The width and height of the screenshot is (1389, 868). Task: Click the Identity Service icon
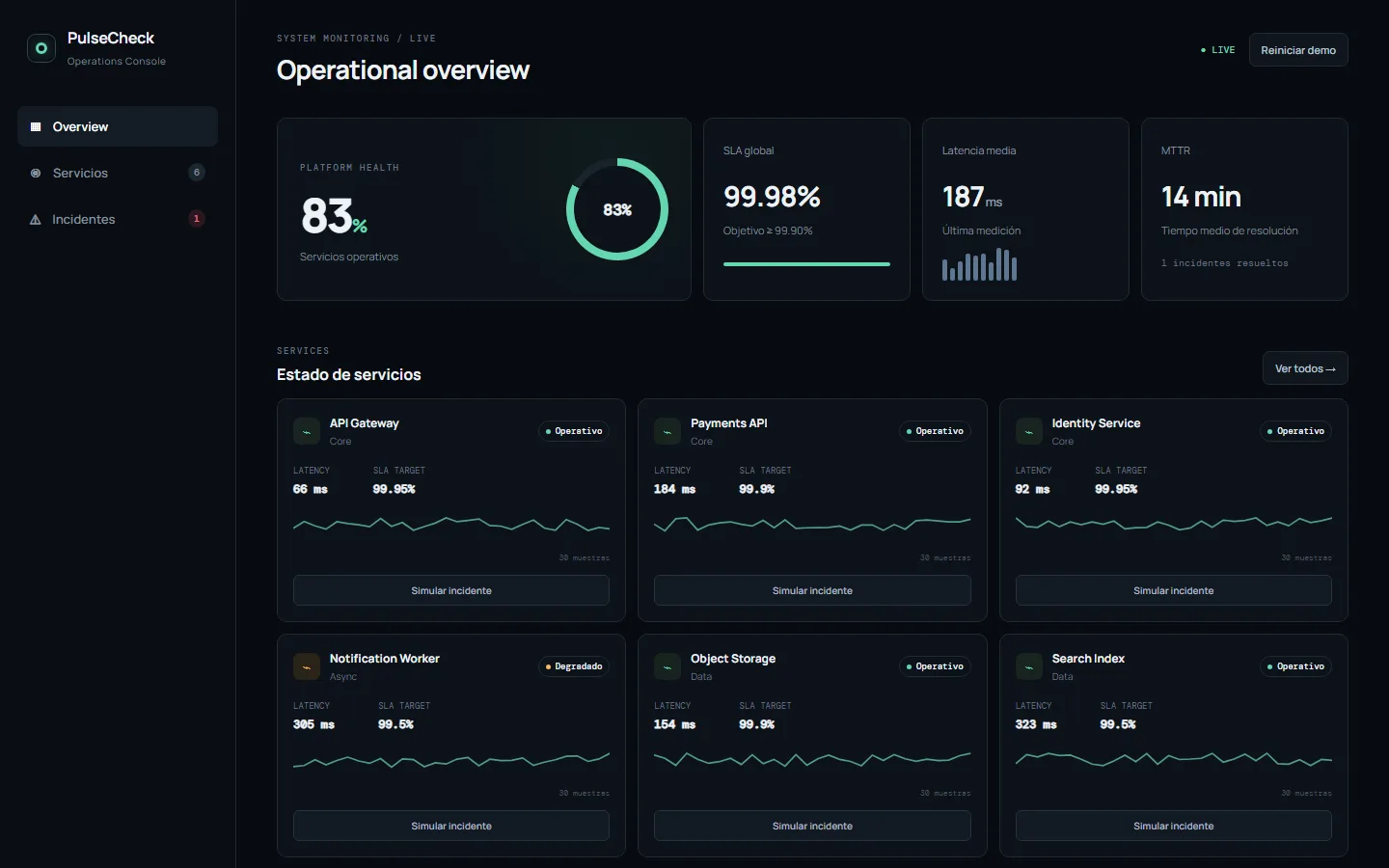[x=1029, y=431]
